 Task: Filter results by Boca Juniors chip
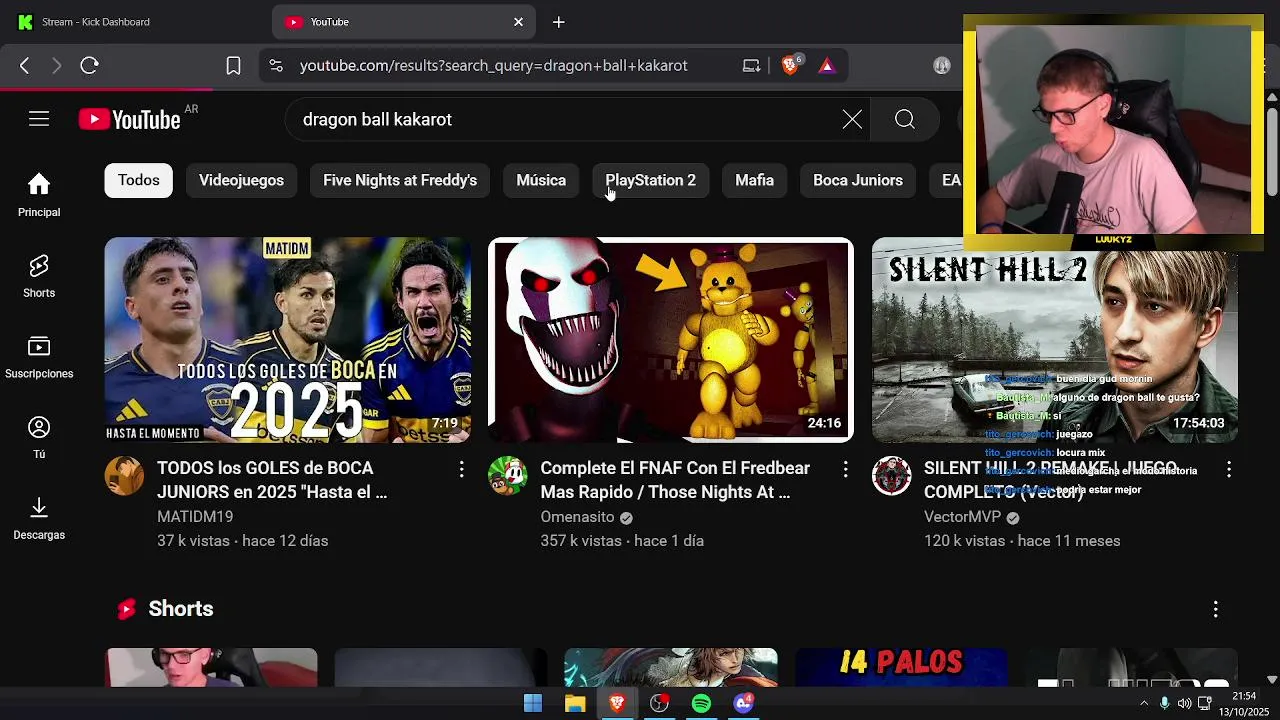click(x=858, y=180)
